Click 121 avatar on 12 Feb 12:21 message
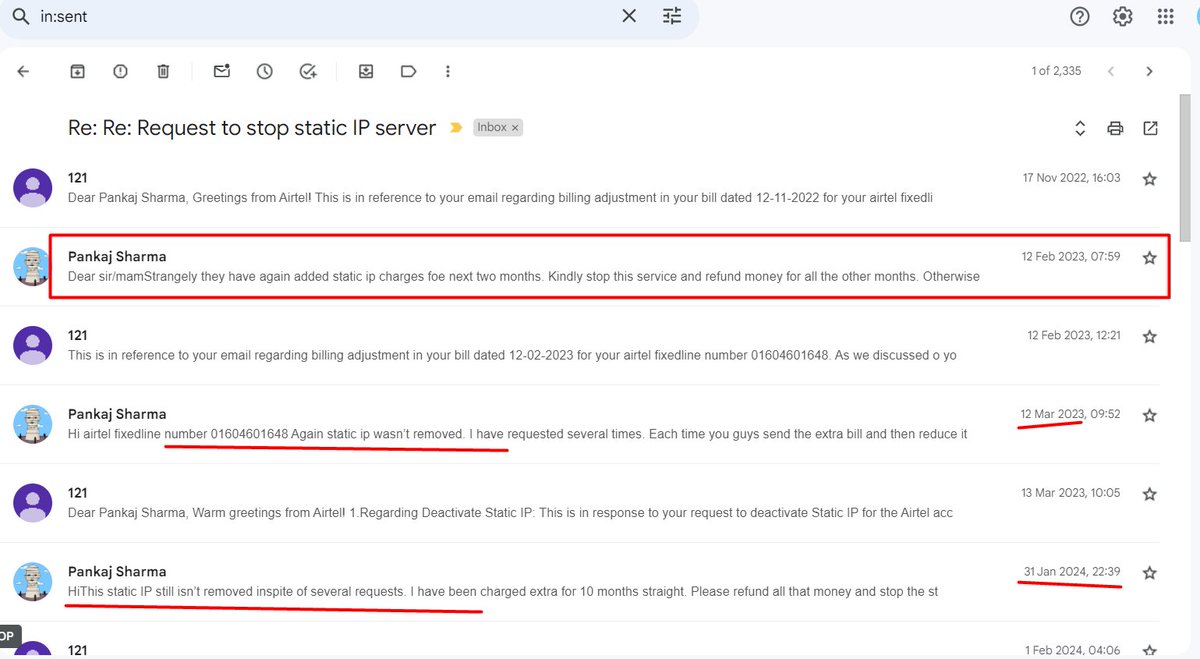 pyautogui.click(x=33, y=345)
